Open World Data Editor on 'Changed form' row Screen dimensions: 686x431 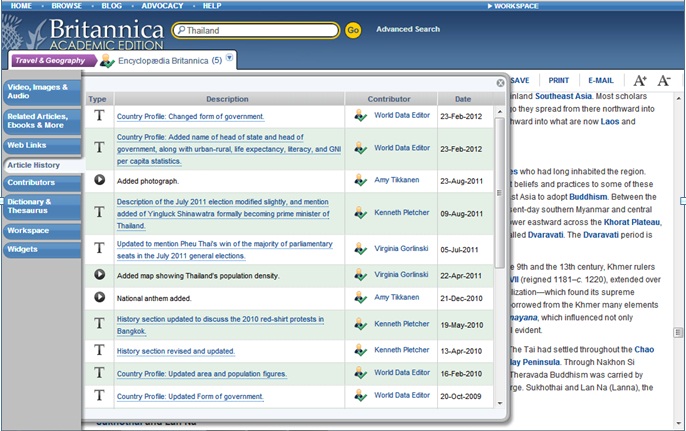point(402,116)
